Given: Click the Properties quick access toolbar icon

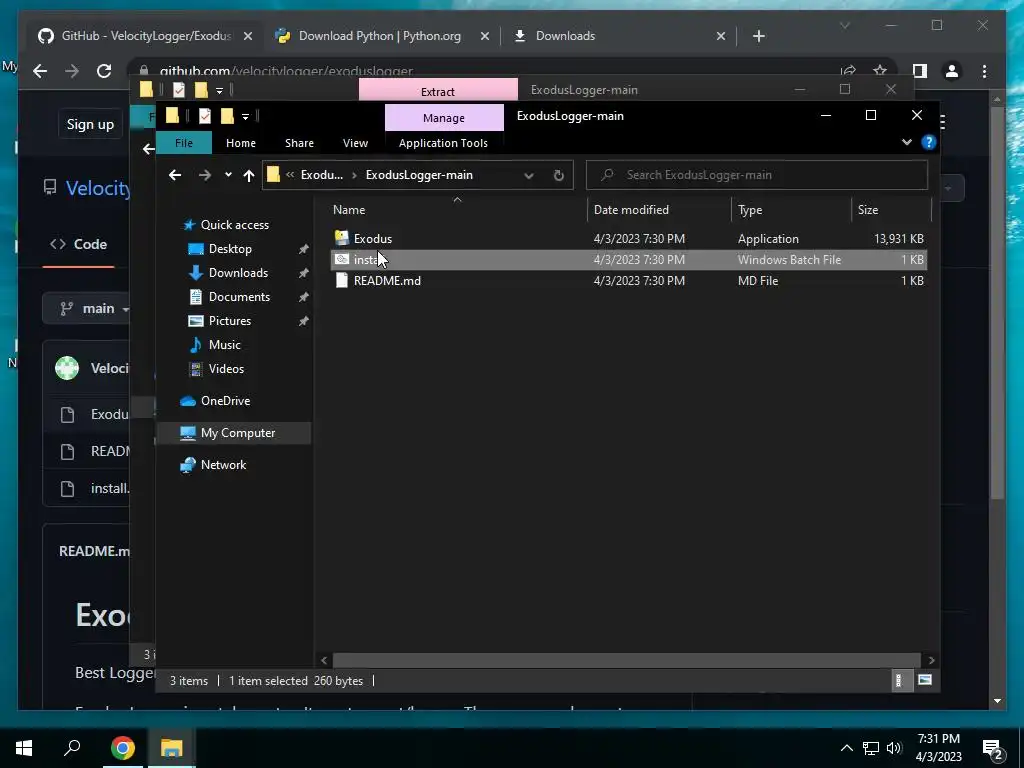Looking at the screenshot, I should pyautogui.click(x=204, y=116).
